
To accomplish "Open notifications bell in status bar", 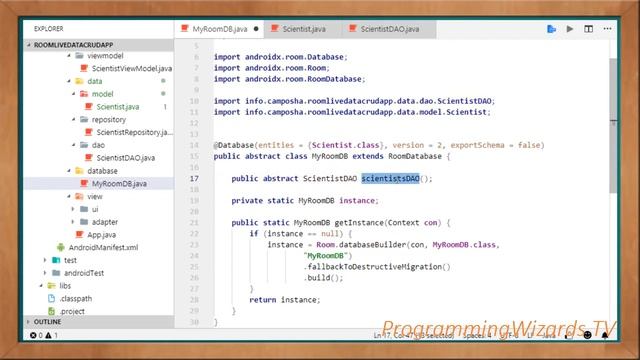I will coord(605,336).
